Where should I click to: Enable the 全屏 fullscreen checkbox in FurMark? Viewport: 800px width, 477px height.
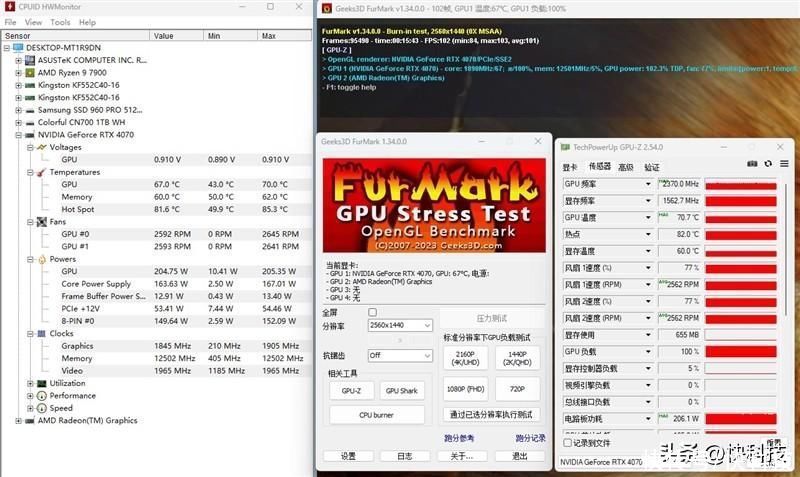tap(372, 312)
